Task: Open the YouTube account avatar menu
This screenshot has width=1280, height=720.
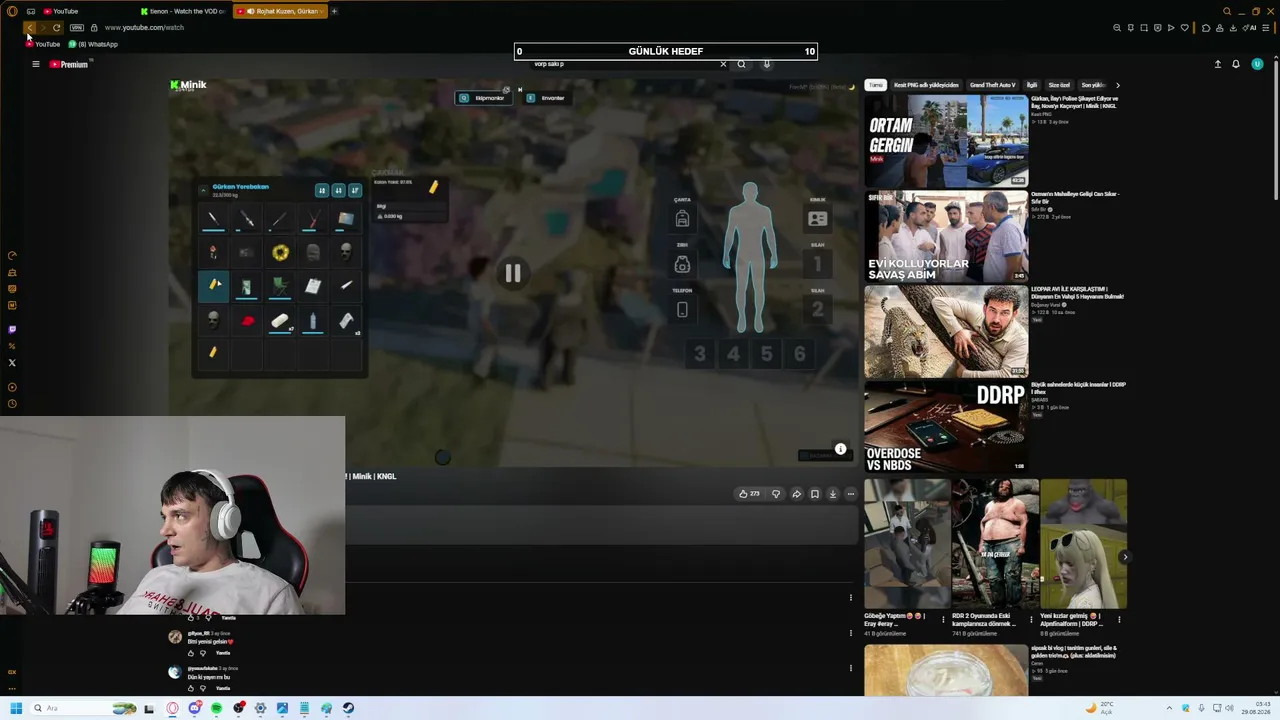Action: pyautogui.click(x=1257, y=64)
